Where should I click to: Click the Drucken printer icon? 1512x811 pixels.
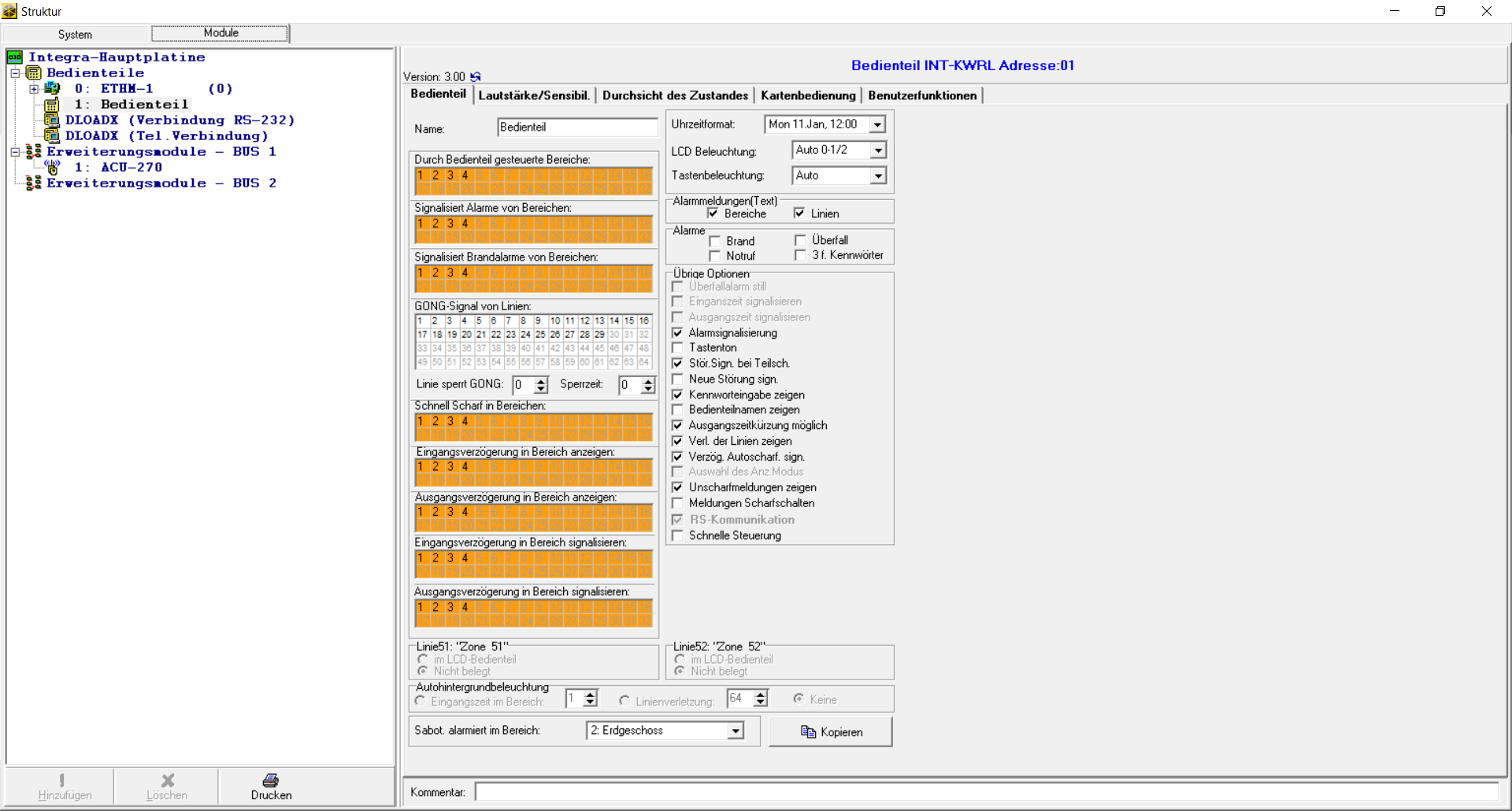click(x=271, y=780)
